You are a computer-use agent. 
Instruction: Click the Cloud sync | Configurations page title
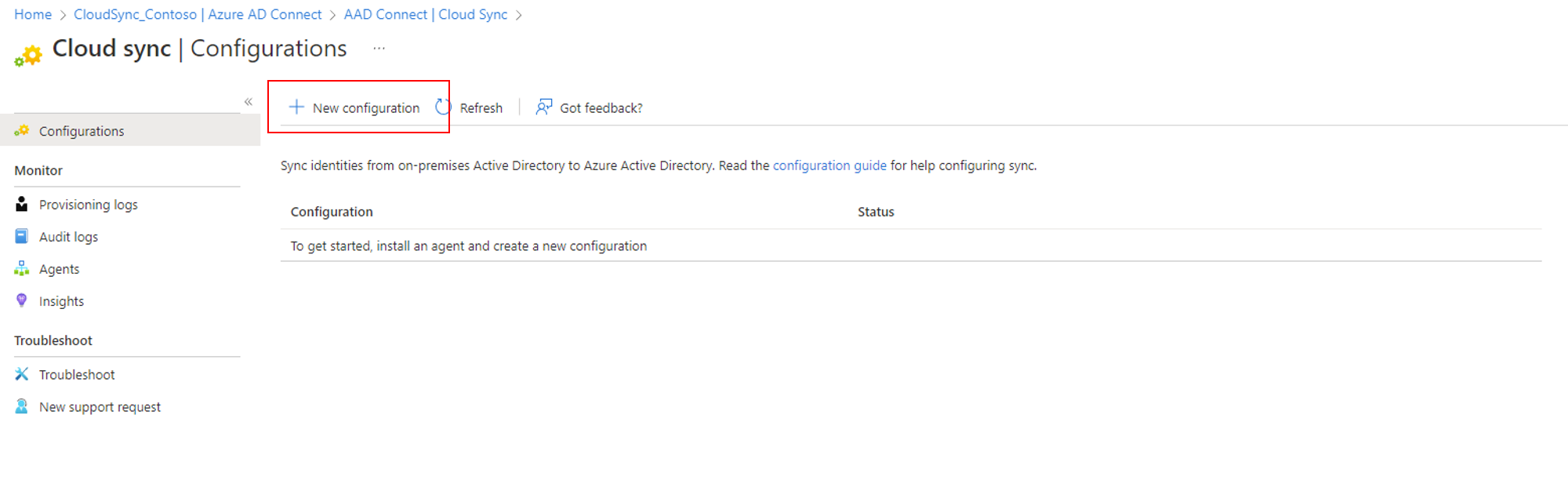click(x=199, y=49)
